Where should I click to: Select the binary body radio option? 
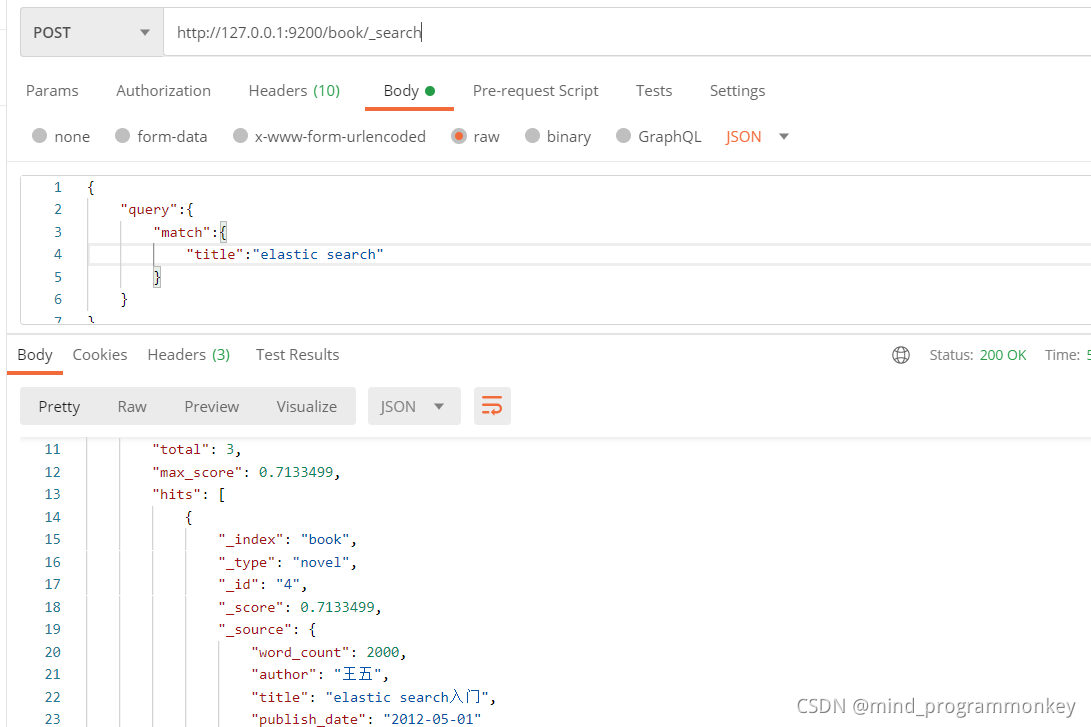532,136
